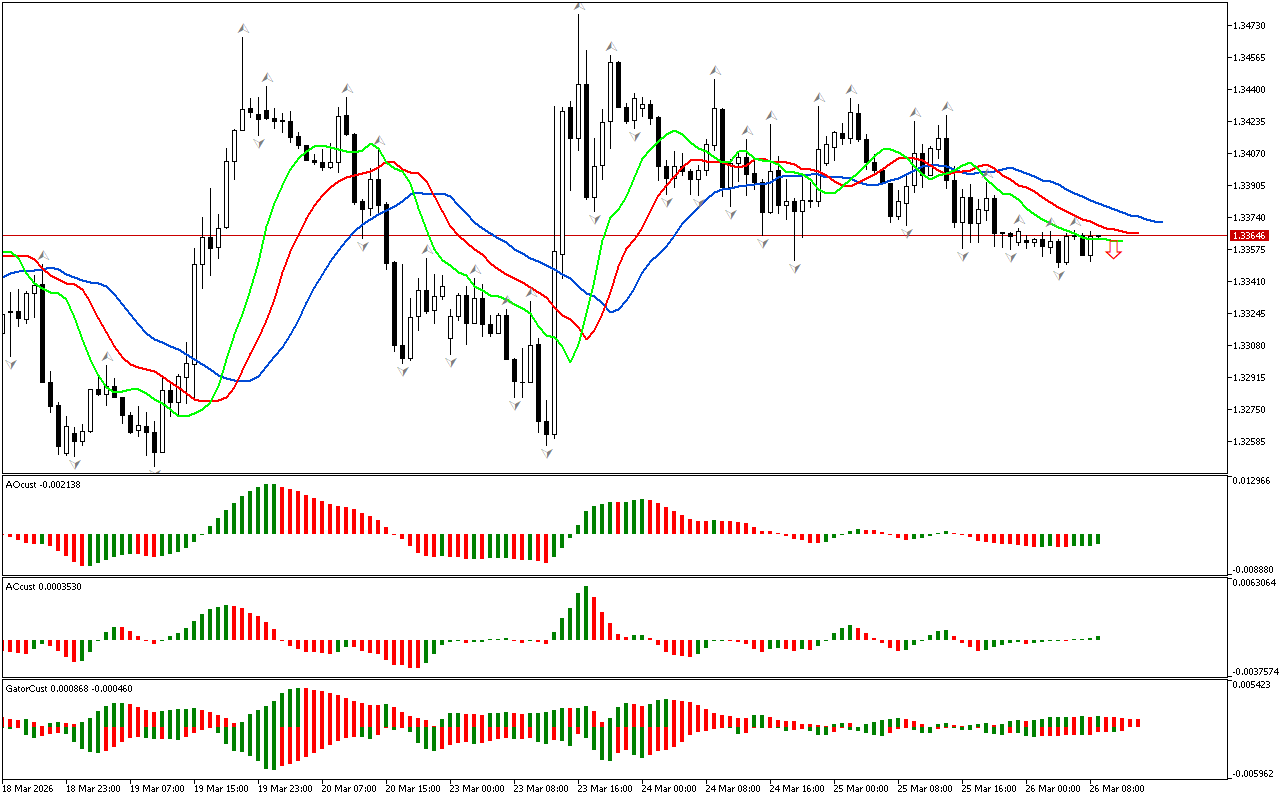Click the -0.005962 GatorCust scale value

pyautogui.click(x=1253, y=773)
